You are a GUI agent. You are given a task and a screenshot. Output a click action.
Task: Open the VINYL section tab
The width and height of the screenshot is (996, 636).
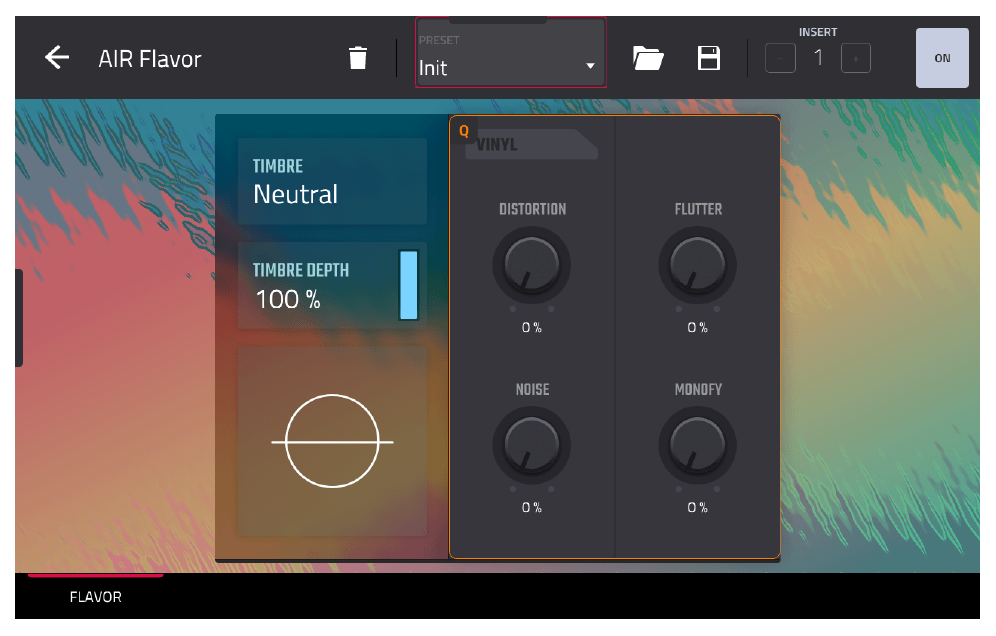(531, 144)
